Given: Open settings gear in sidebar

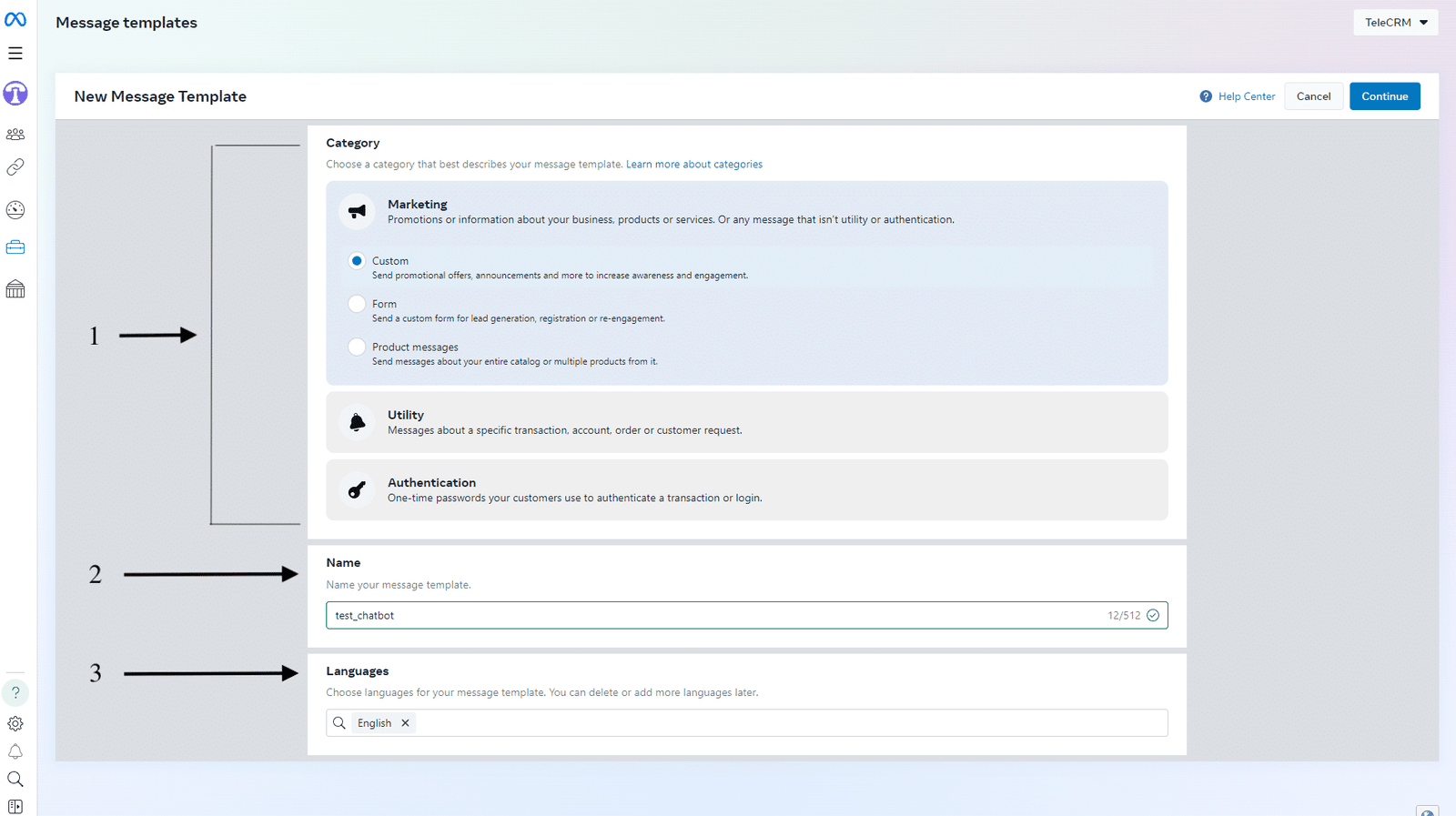Looking at the screenshot, I should (15, 724).
